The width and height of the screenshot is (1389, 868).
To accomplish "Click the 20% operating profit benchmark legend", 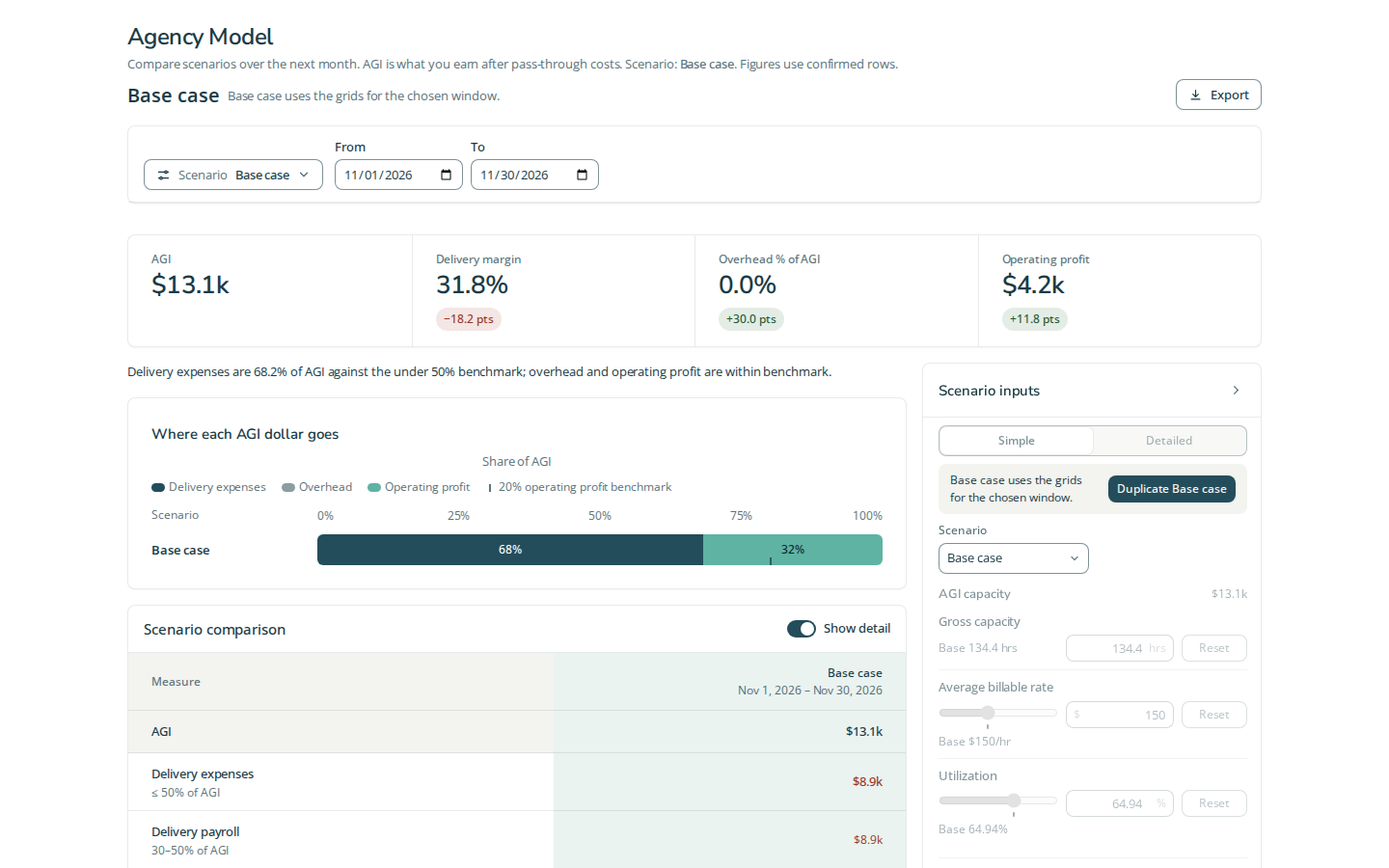I will pos(580,487).
